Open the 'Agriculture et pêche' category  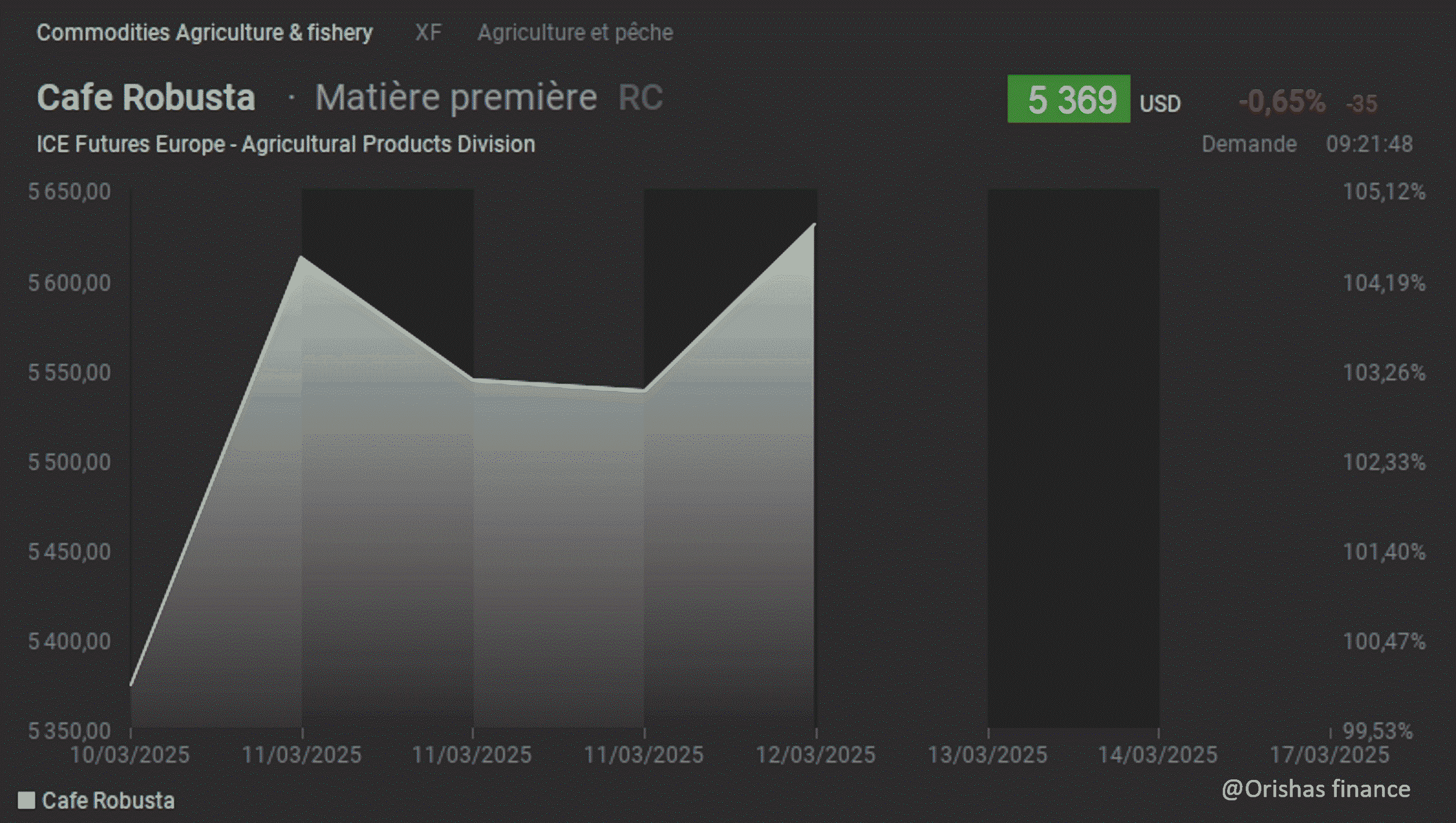pos(575,33)
